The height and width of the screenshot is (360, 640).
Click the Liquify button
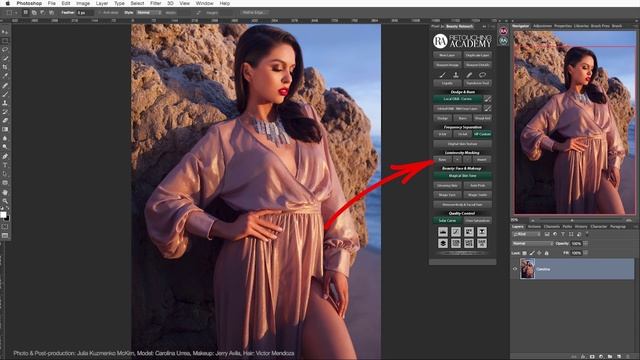447,83
